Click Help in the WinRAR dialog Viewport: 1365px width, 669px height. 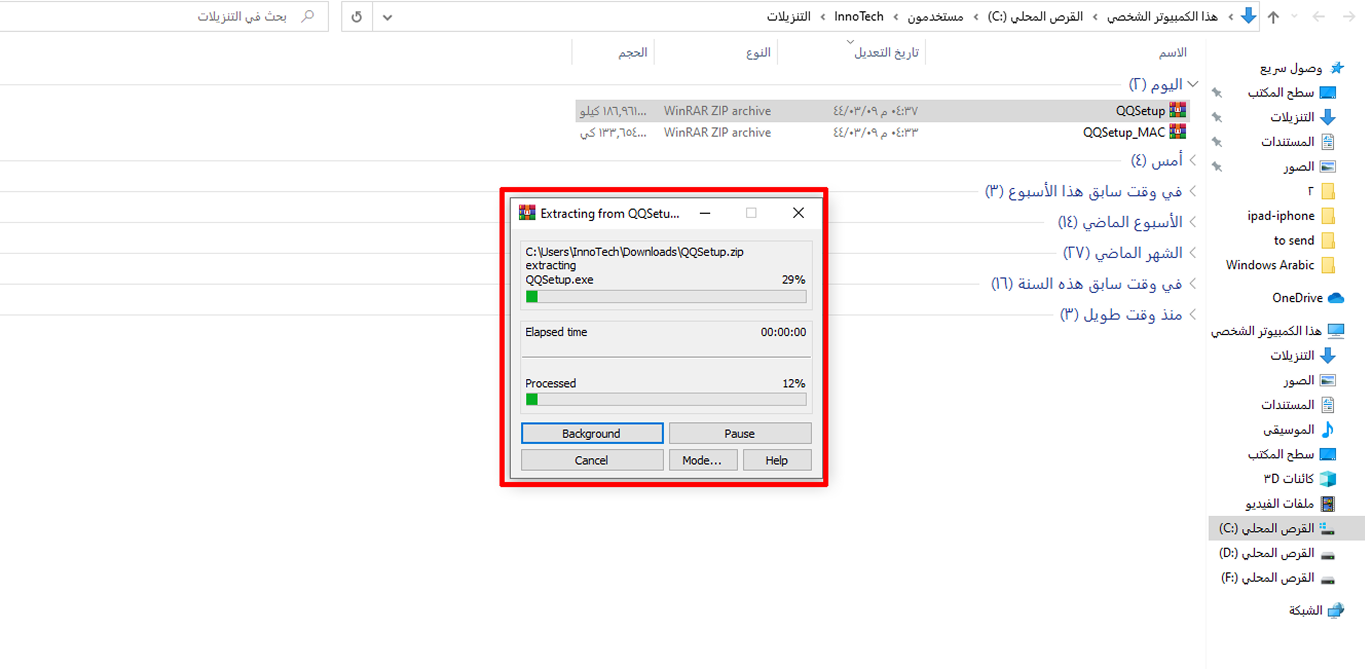pos(777,460)
